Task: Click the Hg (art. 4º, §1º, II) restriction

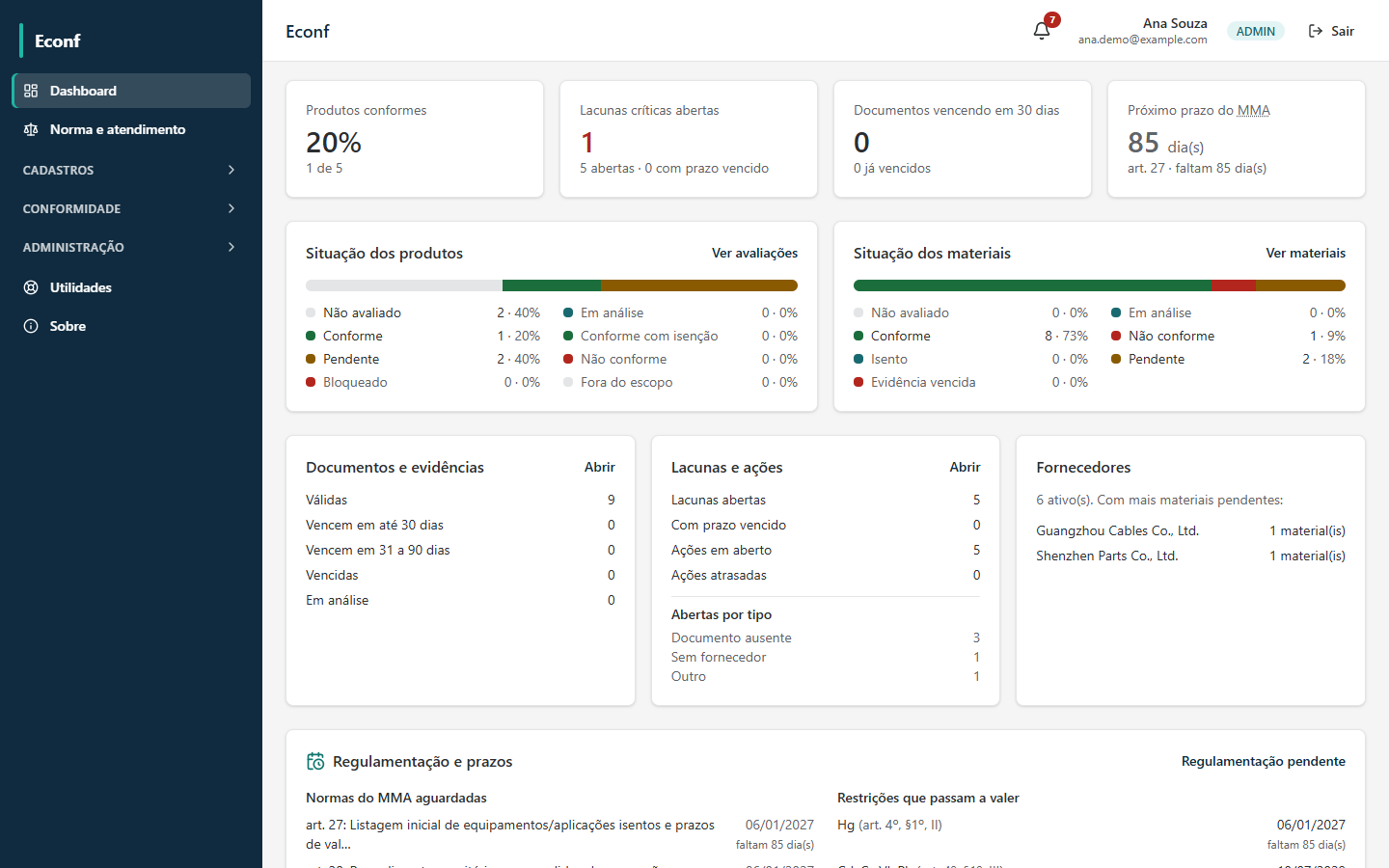Action: pyautogui.click(x=889, y=825)
